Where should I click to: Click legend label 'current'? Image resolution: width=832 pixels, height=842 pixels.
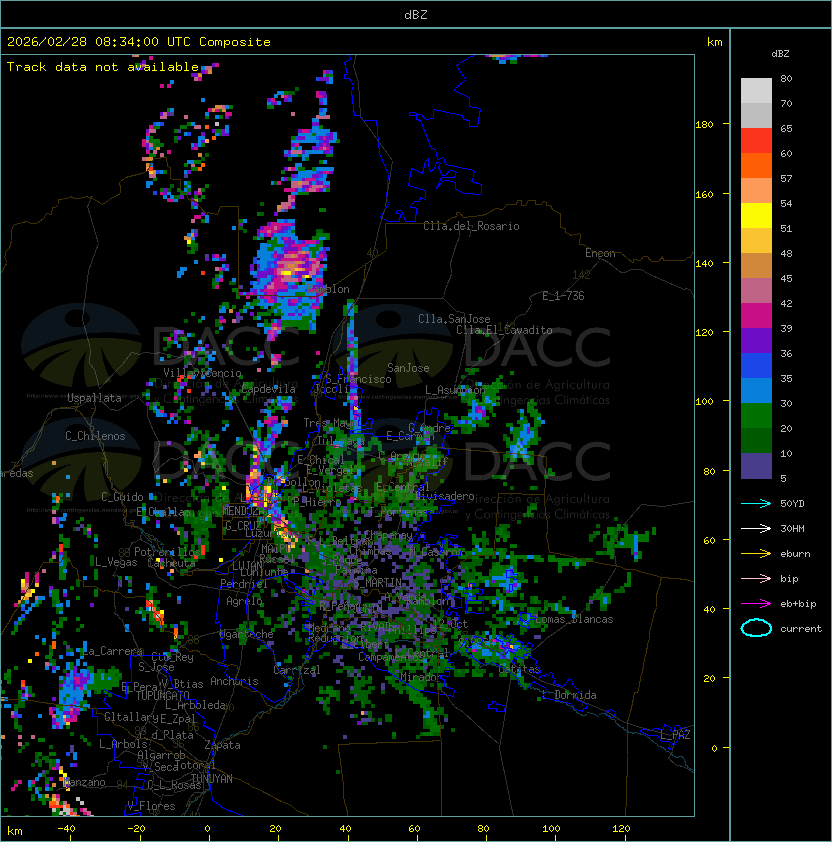pyautogui.click(x=801, y=629)
